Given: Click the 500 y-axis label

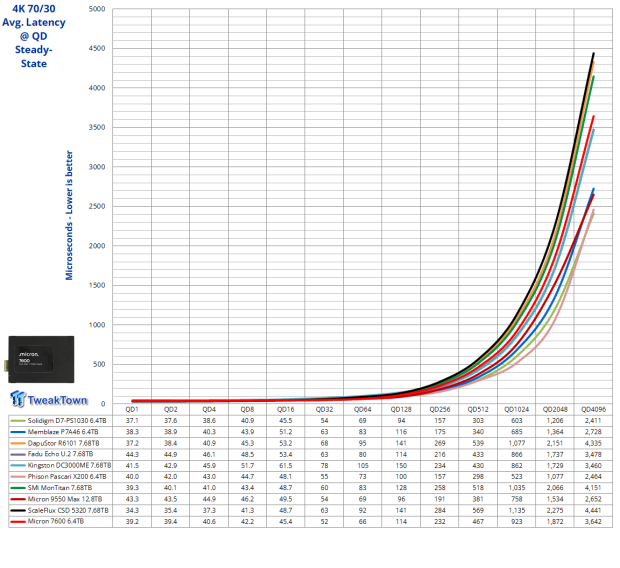Looking at the screenshot, I should coord(99,364).
